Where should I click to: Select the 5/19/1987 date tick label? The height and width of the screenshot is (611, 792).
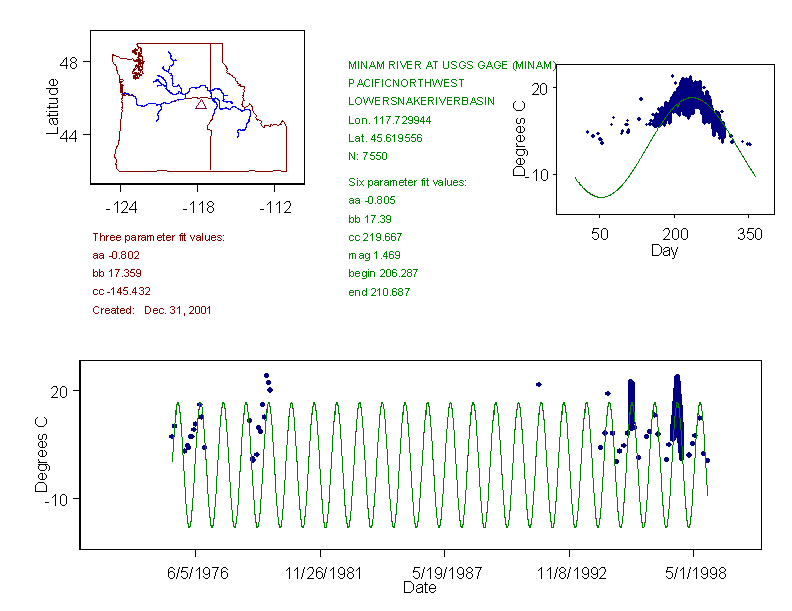[446, 574]
